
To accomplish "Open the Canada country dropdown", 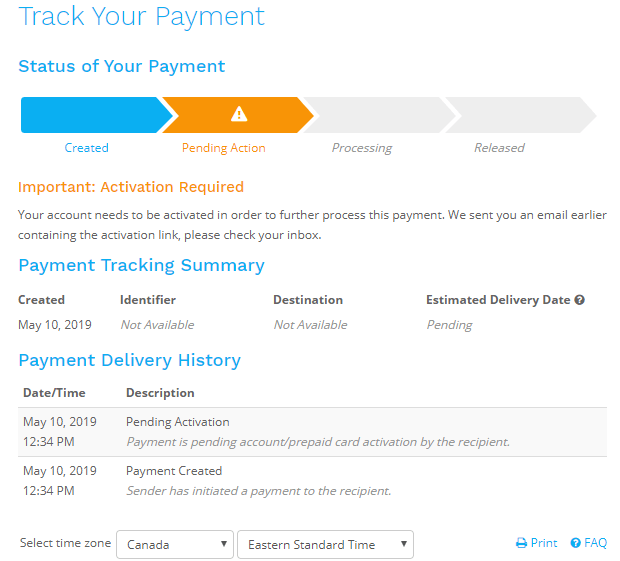I will pyautogui.click(x=175, y=544).
